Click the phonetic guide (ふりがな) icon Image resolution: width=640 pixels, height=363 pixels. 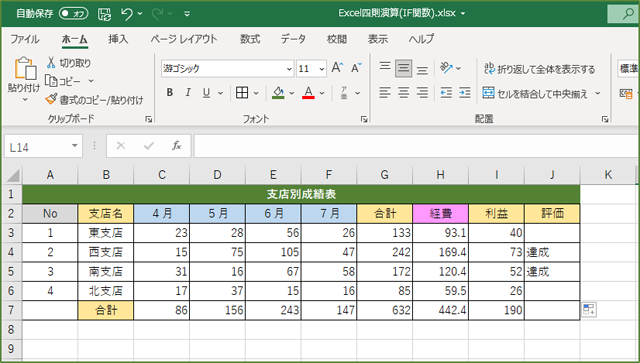coord(344,93)
